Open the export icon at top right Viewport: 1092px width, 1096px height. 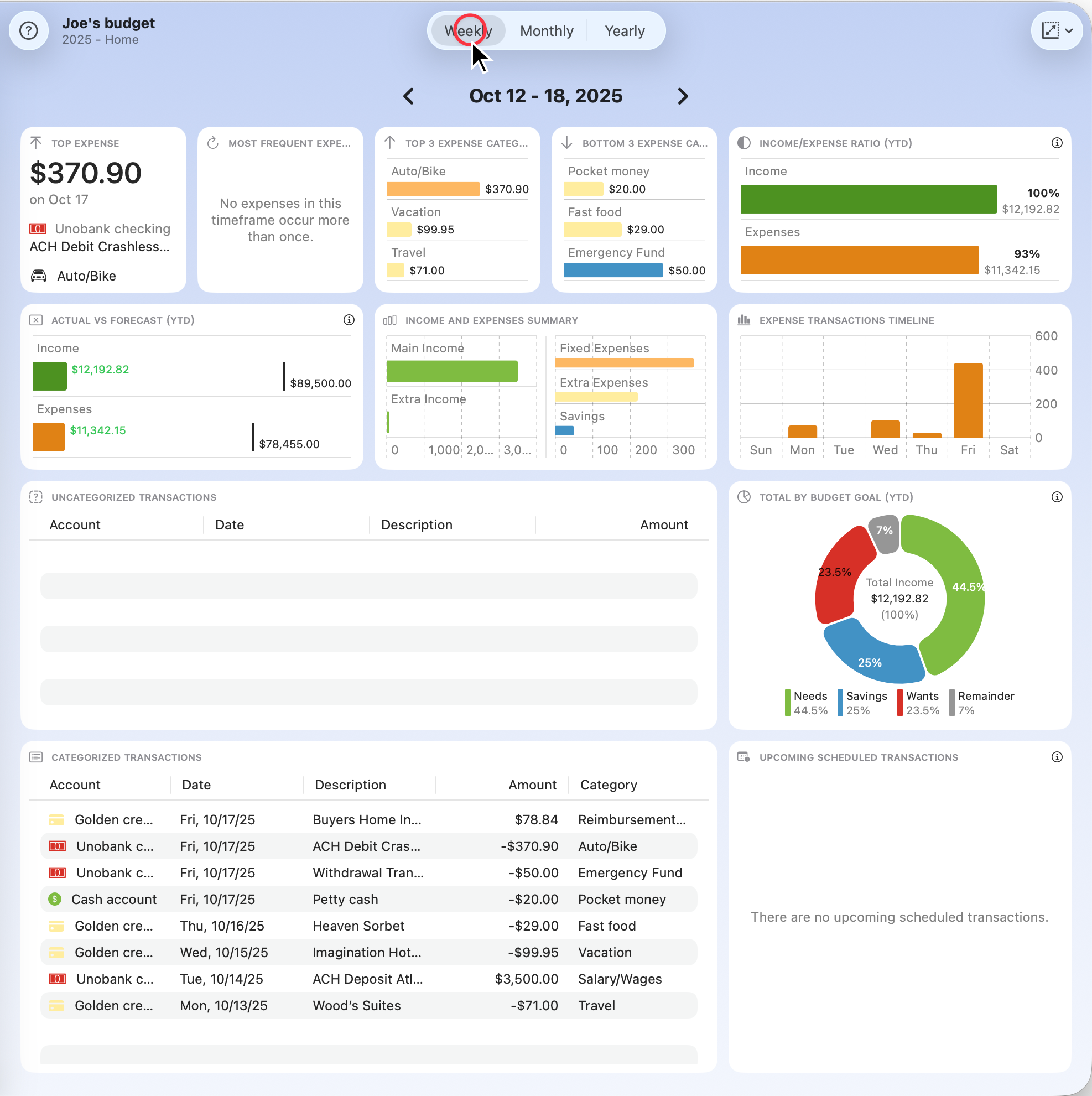[1051, 30]
